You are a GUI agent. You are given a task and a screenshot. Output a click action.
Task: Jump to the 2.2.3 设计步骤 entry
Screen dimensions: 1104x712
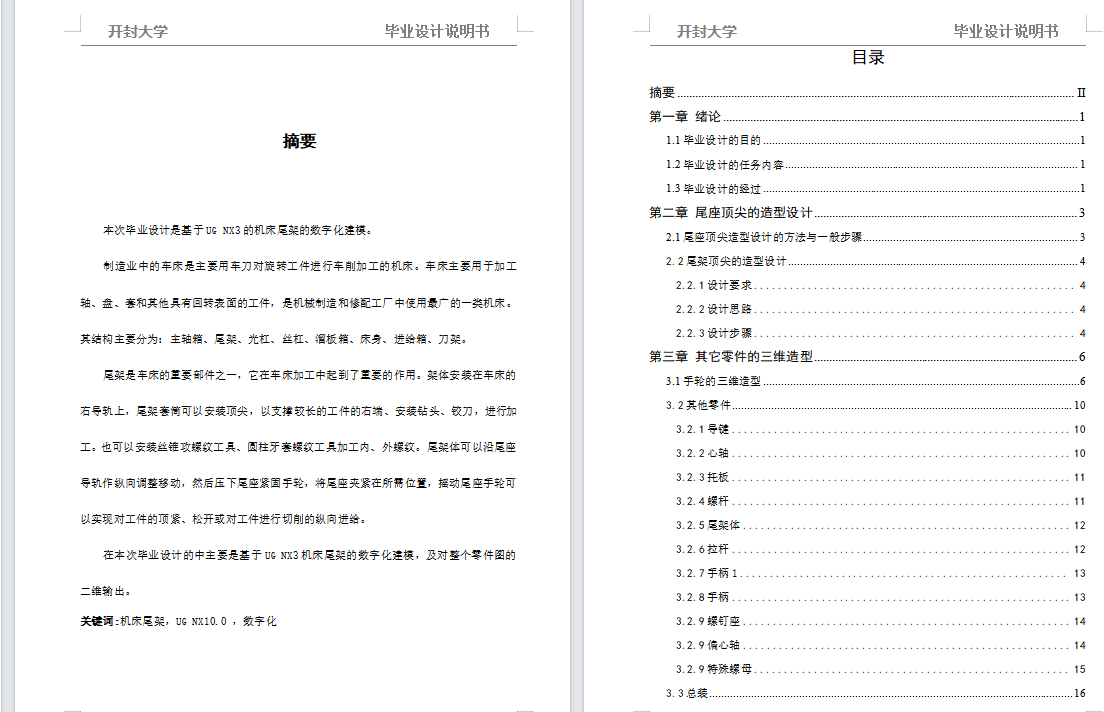tap(880, 332)
